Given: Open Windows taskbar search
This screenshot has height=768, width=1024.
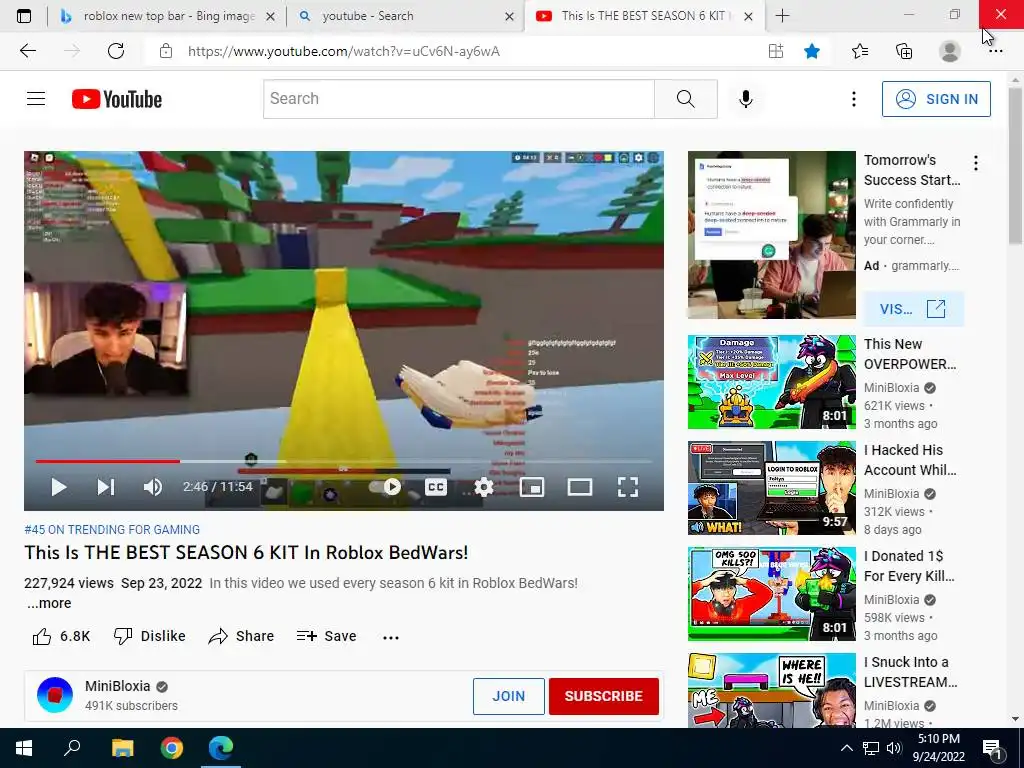Looking at the screenshot, I should point(72,748).
